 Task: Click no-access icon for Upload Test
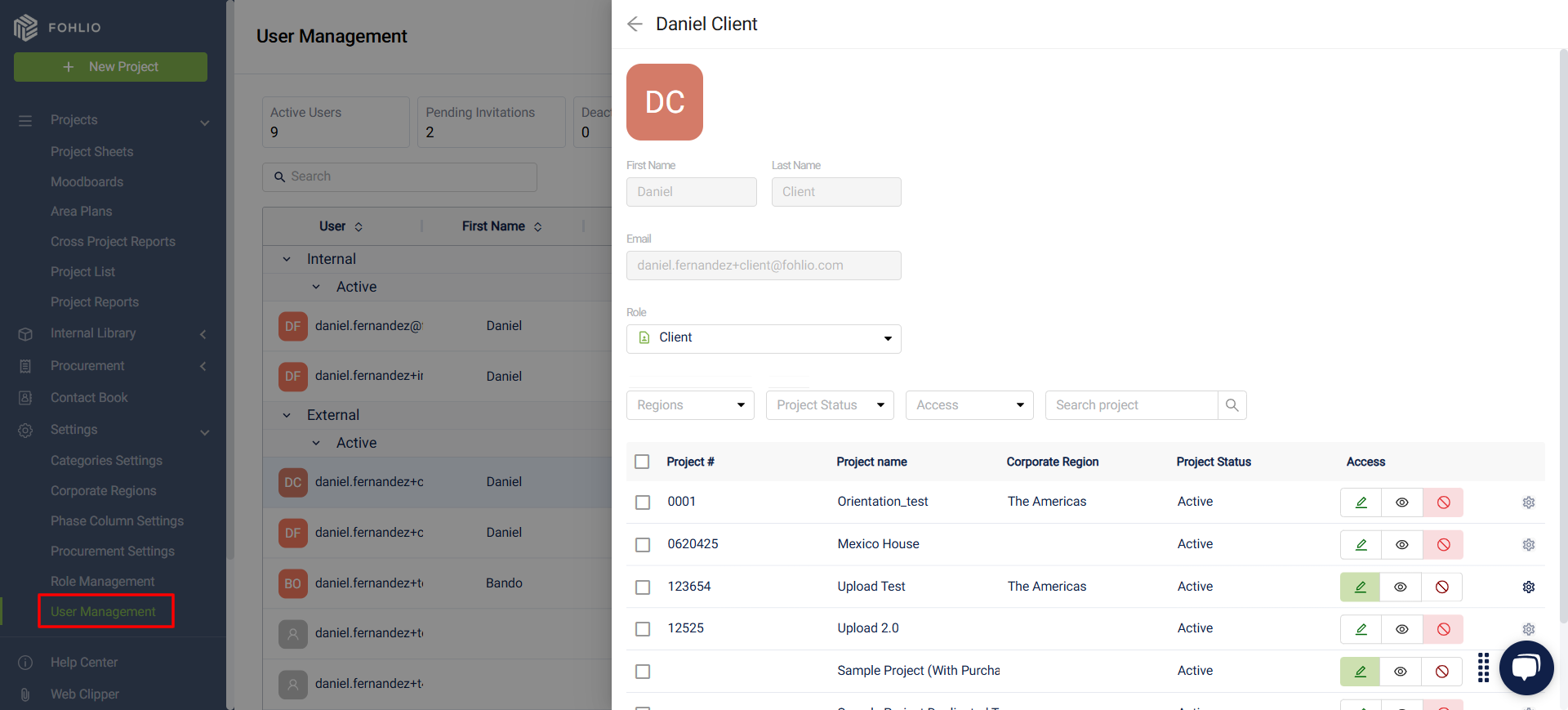tap(1442, 587)
